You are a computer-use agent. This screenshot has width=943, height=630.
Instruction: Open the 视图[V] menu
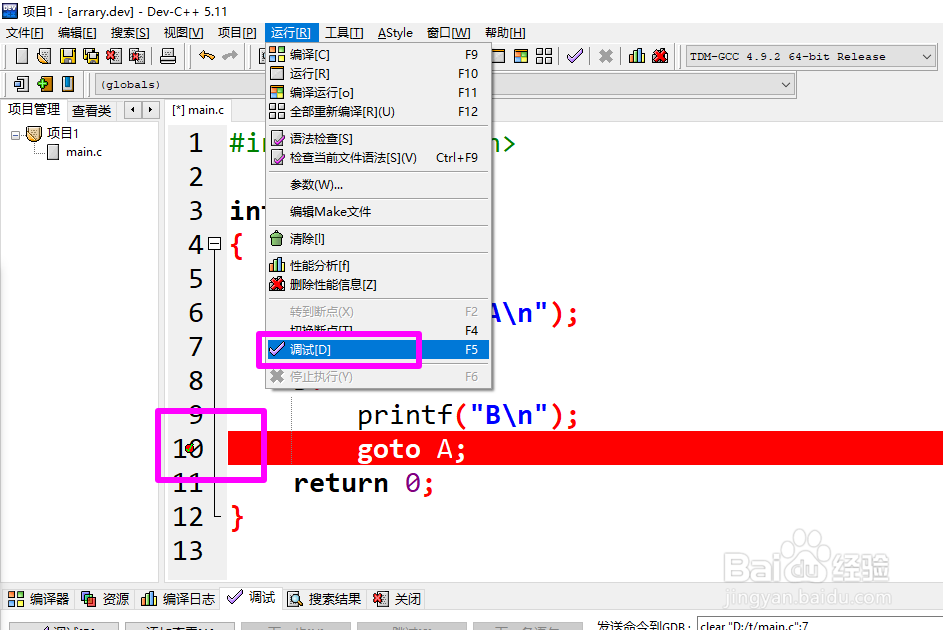pos(183,33)
